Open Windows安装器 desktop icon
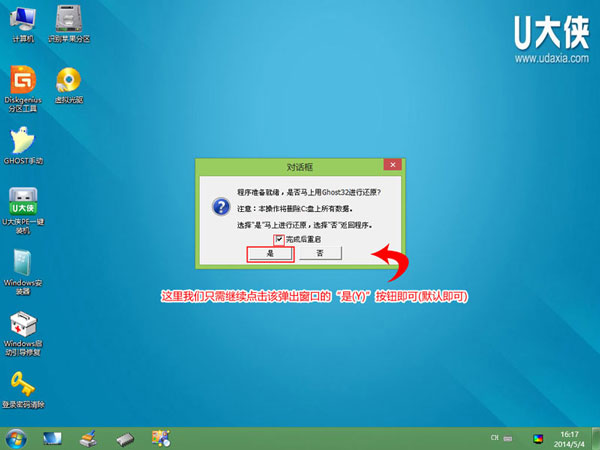Viewport: 600px width, 450px height. [x=23, y=272]
